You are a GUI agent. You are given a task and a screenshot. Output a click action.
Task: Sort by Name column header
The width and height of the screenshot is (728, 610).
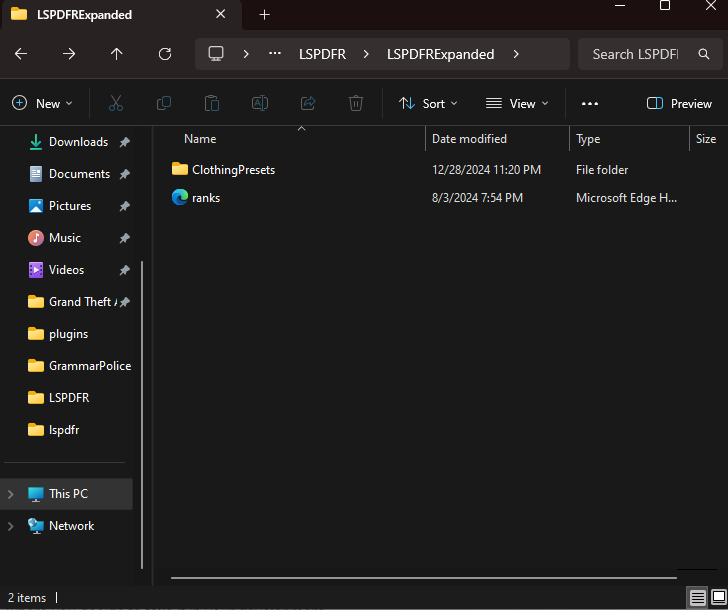[200, 139]
